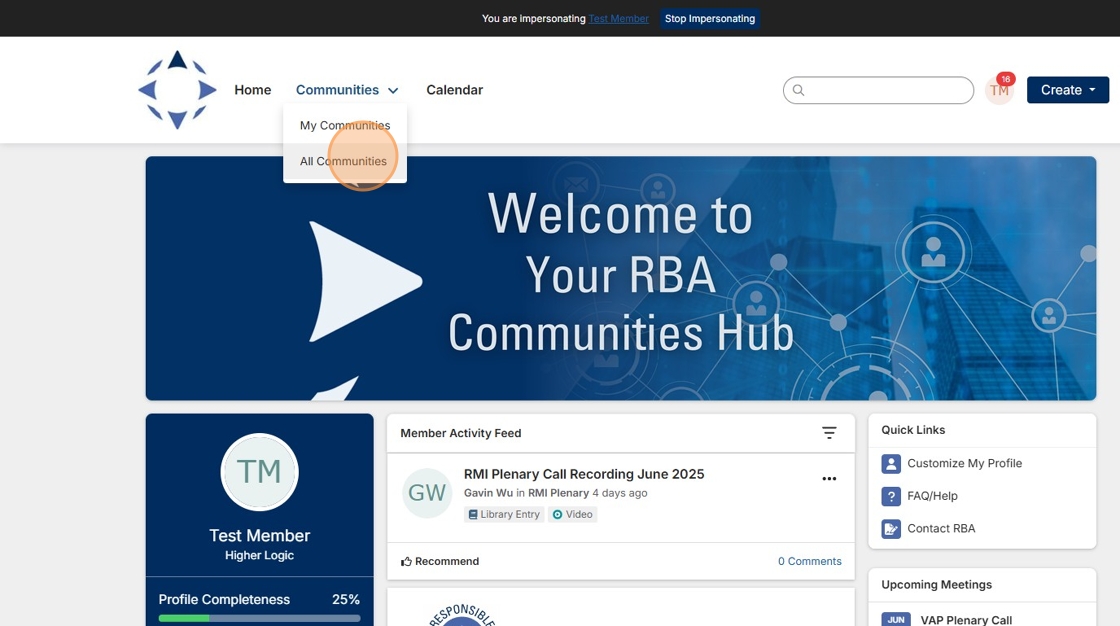
Task: Open Gavin Wu's profile link
Action: 488,493
